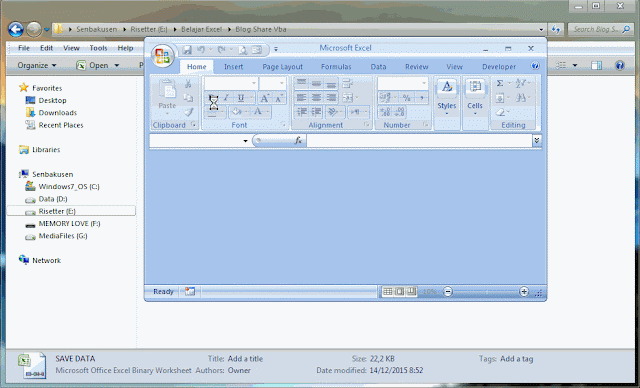Select Page Layout view in status bar

point(400,291)
